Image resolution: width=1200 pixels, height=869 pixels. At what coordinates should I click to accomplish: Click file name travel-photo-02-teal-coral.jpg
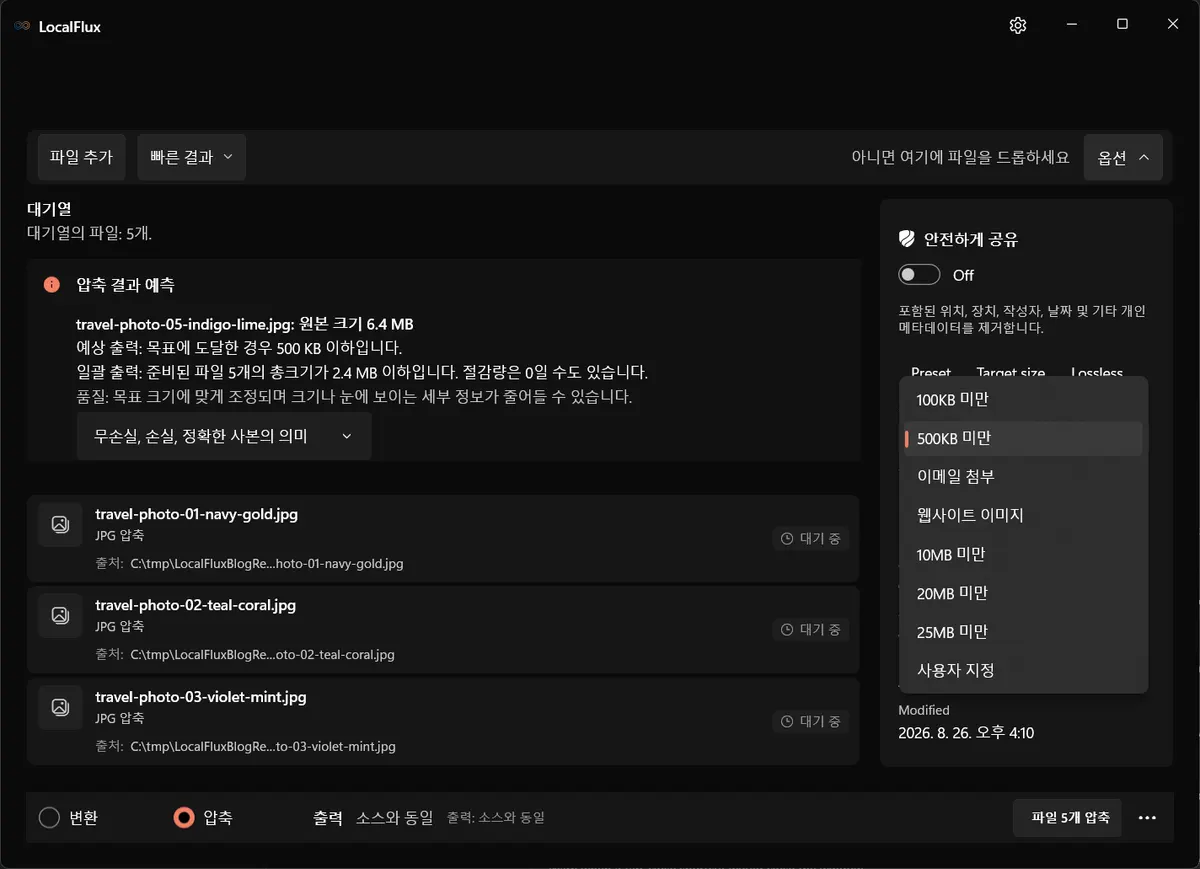195,605
